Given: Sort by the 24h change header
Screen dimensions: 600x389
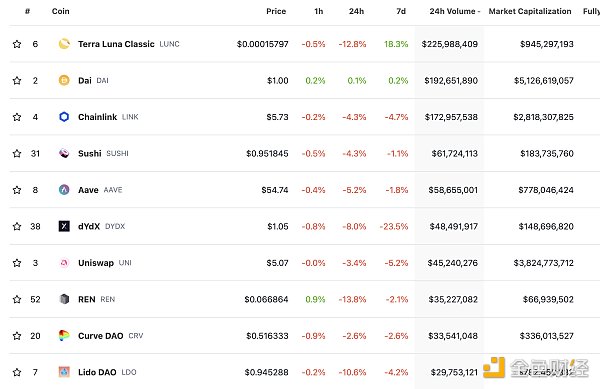Looking at the screenshot, I should click(356, 11).
